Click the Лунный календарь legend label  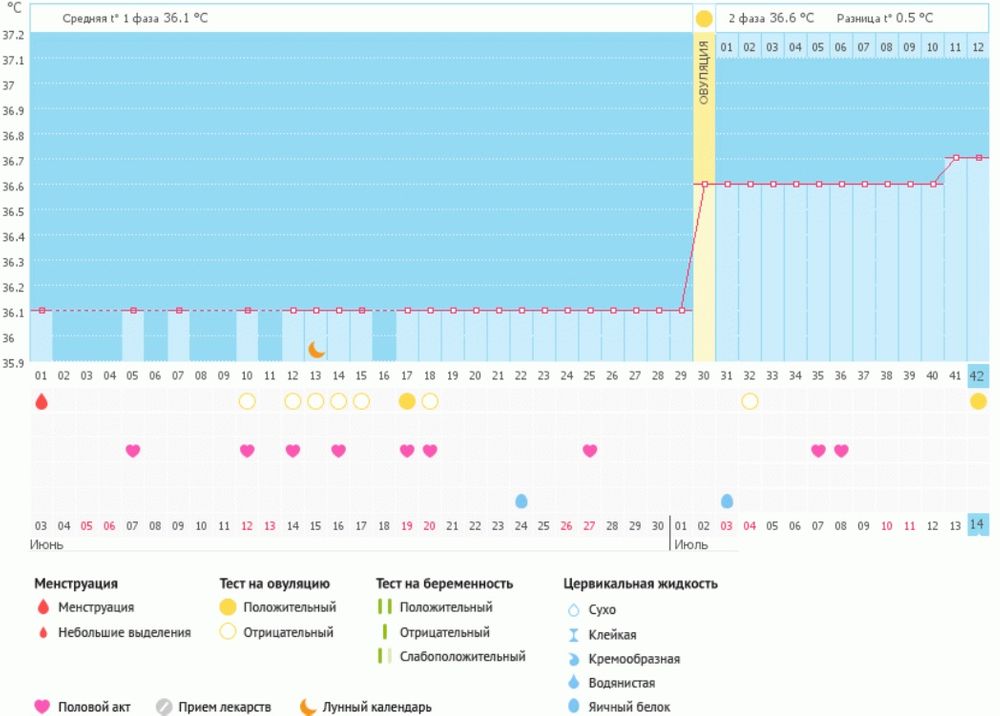[377, 707]
